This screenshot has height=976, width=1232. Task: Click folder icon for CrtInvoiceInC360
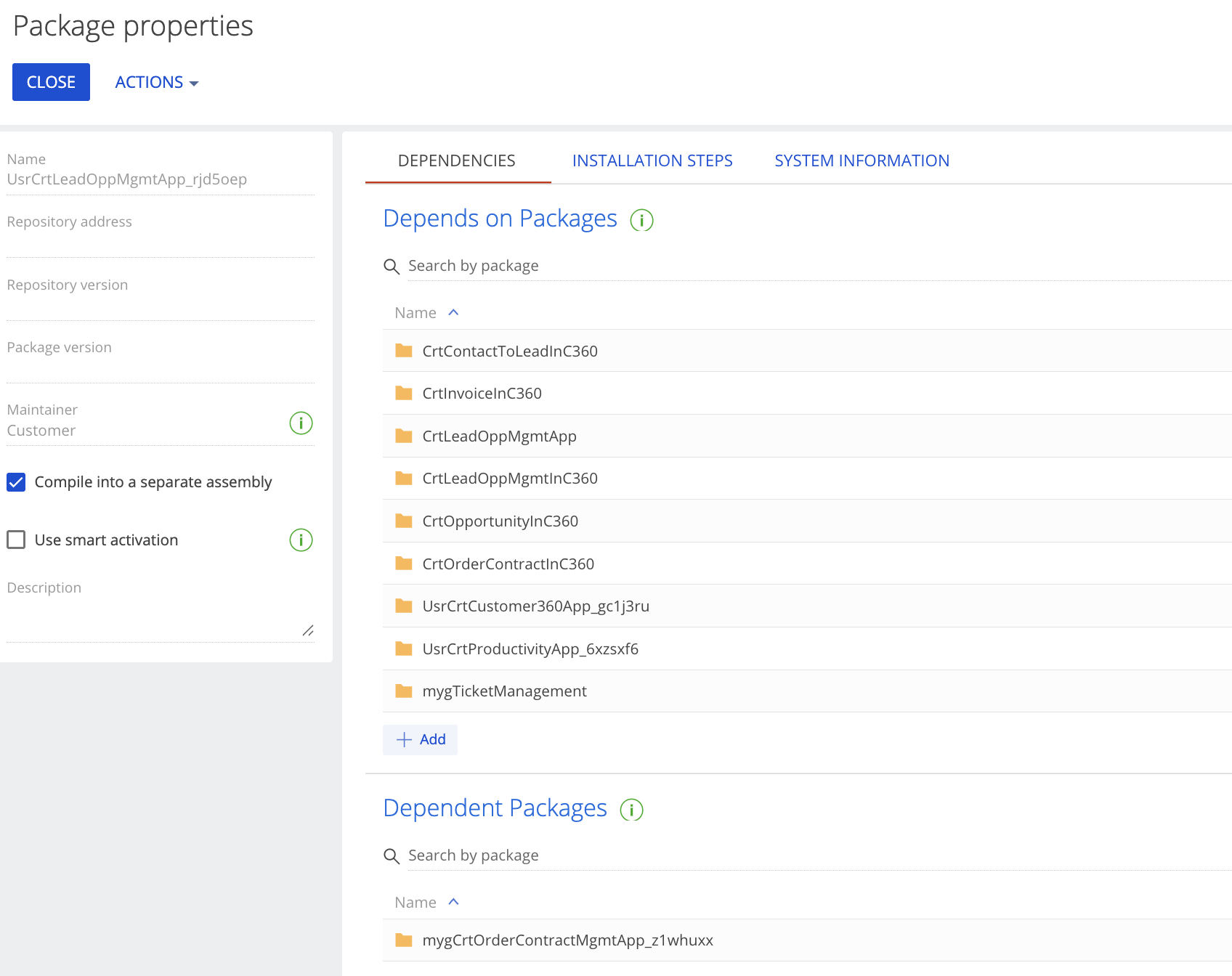pyautogui.click(x=404, y=394)
